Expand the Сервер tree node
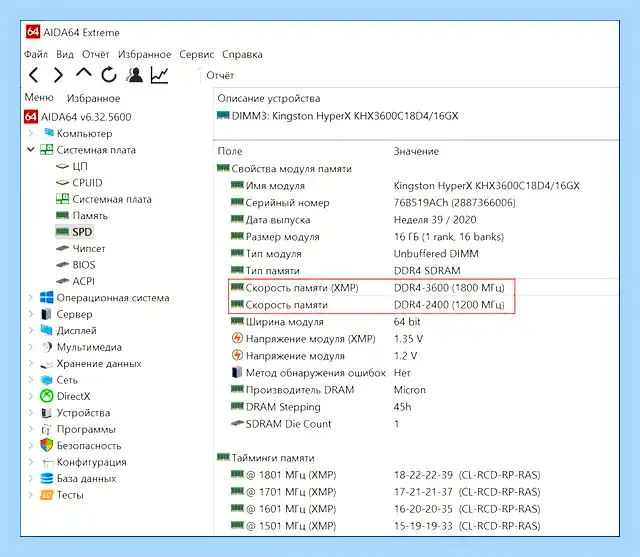This screenshot has width=640, height=557. pyautogui.click(x=31, y=314)
